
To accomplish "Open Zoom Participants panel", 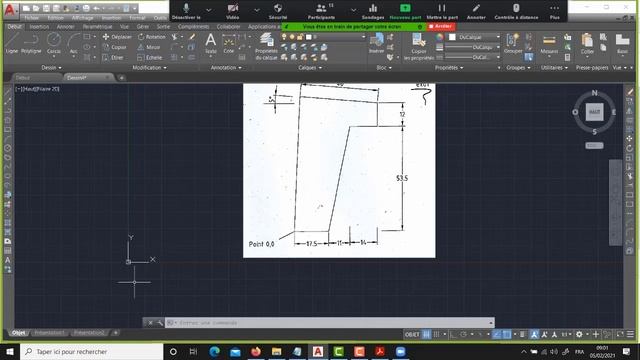I will 321,11.
